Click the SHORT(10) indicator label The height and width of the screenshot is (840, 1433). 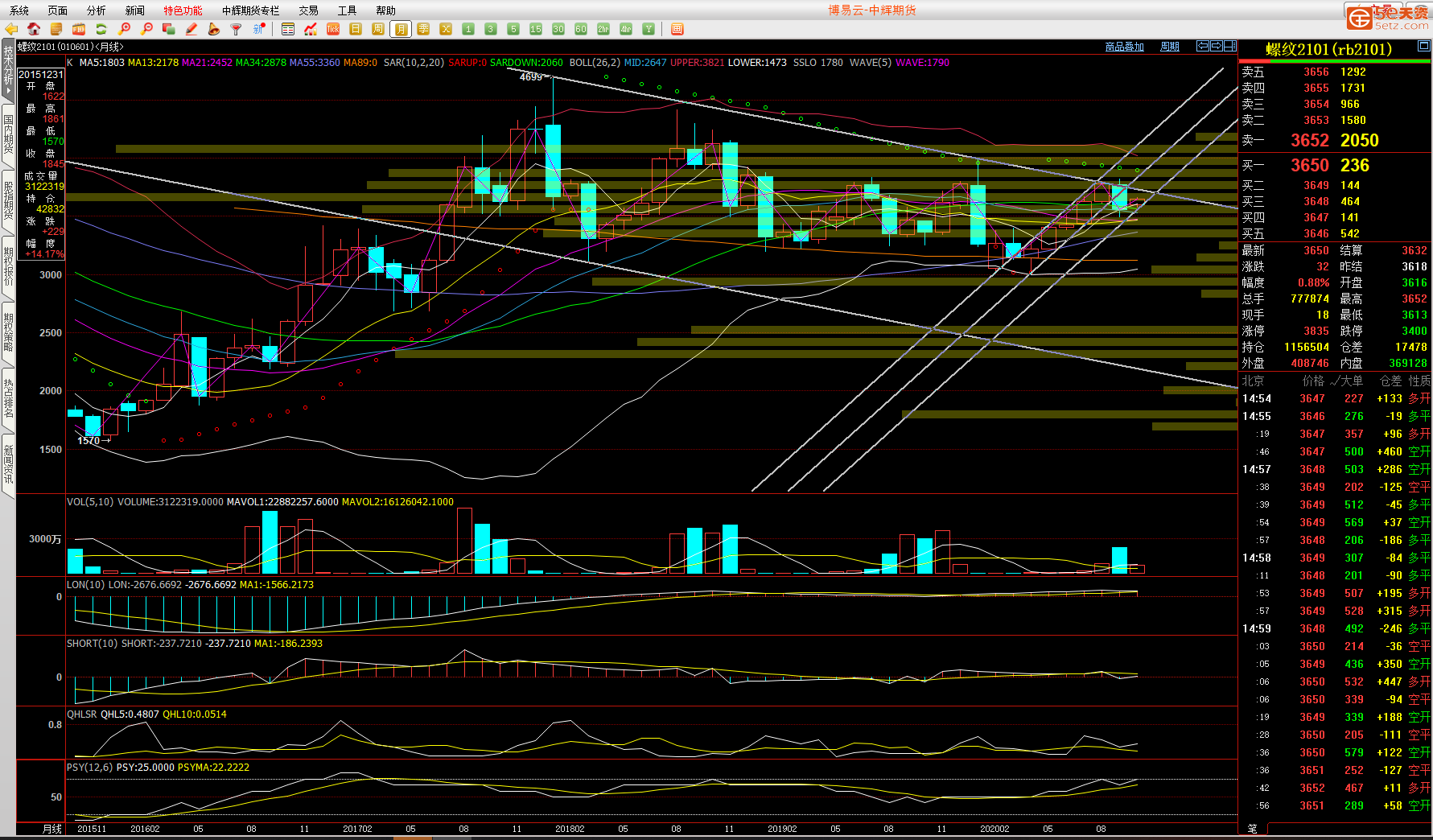93,644
